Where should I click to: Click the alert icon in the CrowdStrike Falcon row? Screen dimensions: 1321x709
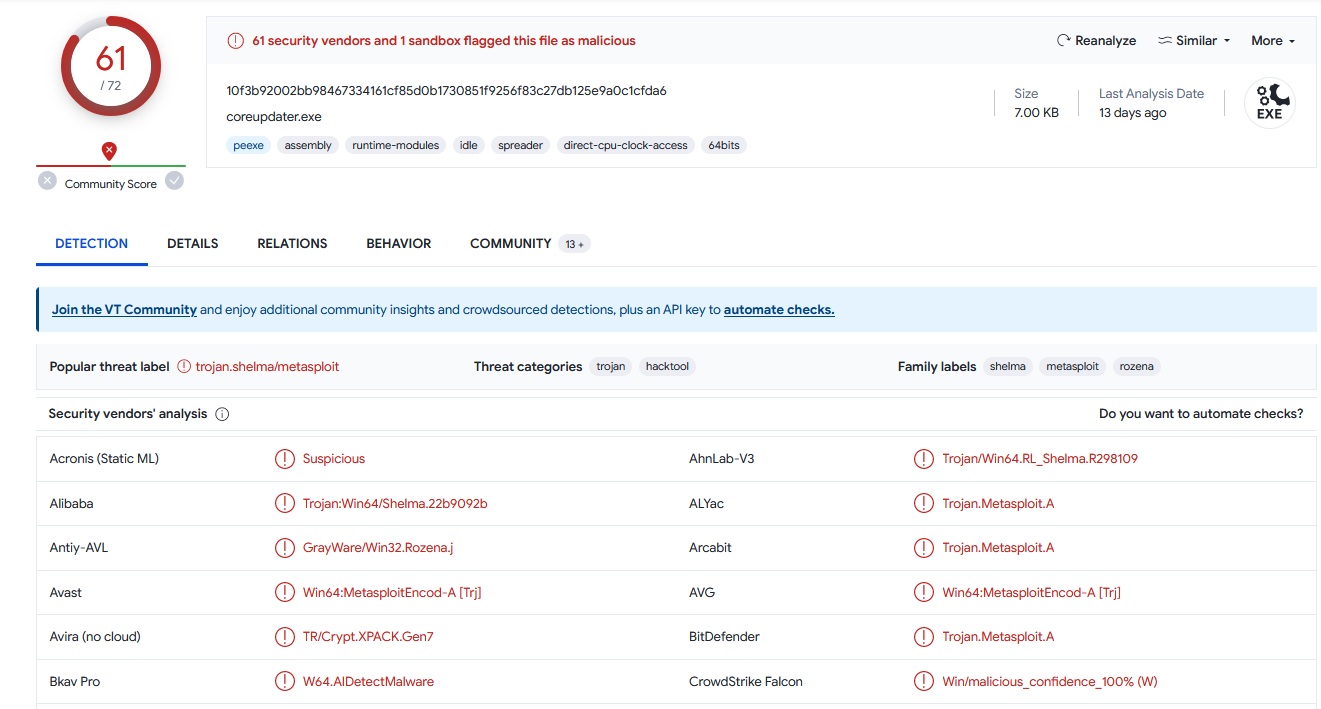pyautogui.click(x=924, y=682)
